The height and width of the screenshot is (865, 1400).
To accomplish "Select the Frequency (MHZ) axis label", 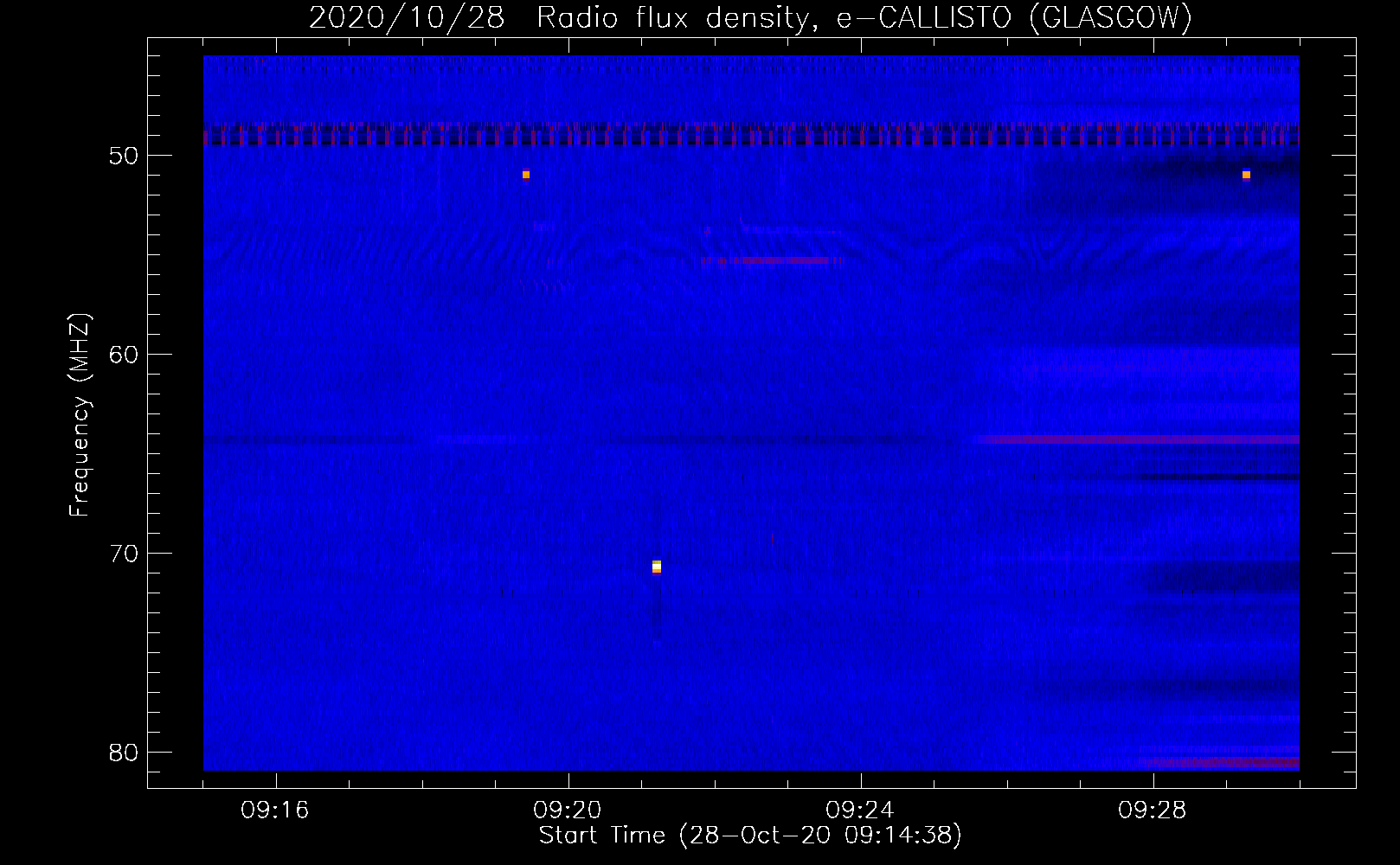I will tap(80, 415).
